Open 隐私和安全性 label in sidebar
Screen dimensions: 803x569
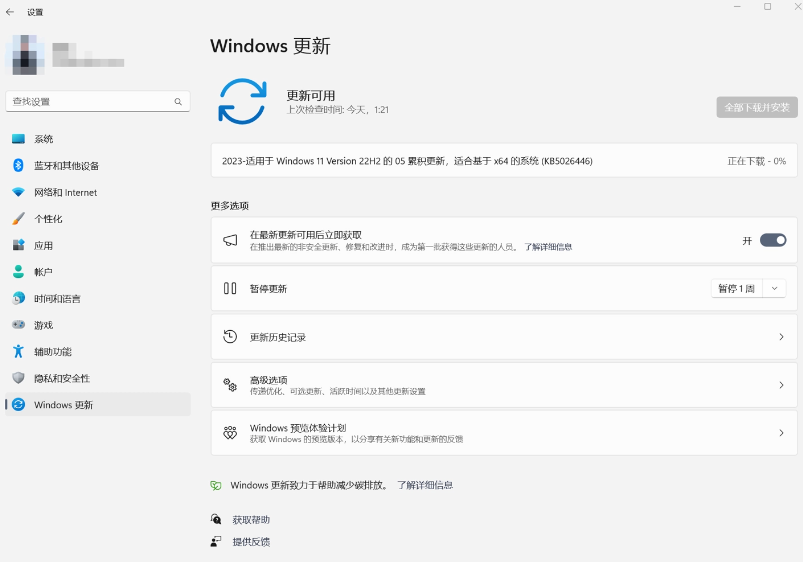pyautogui.click(x=62, y=378)
